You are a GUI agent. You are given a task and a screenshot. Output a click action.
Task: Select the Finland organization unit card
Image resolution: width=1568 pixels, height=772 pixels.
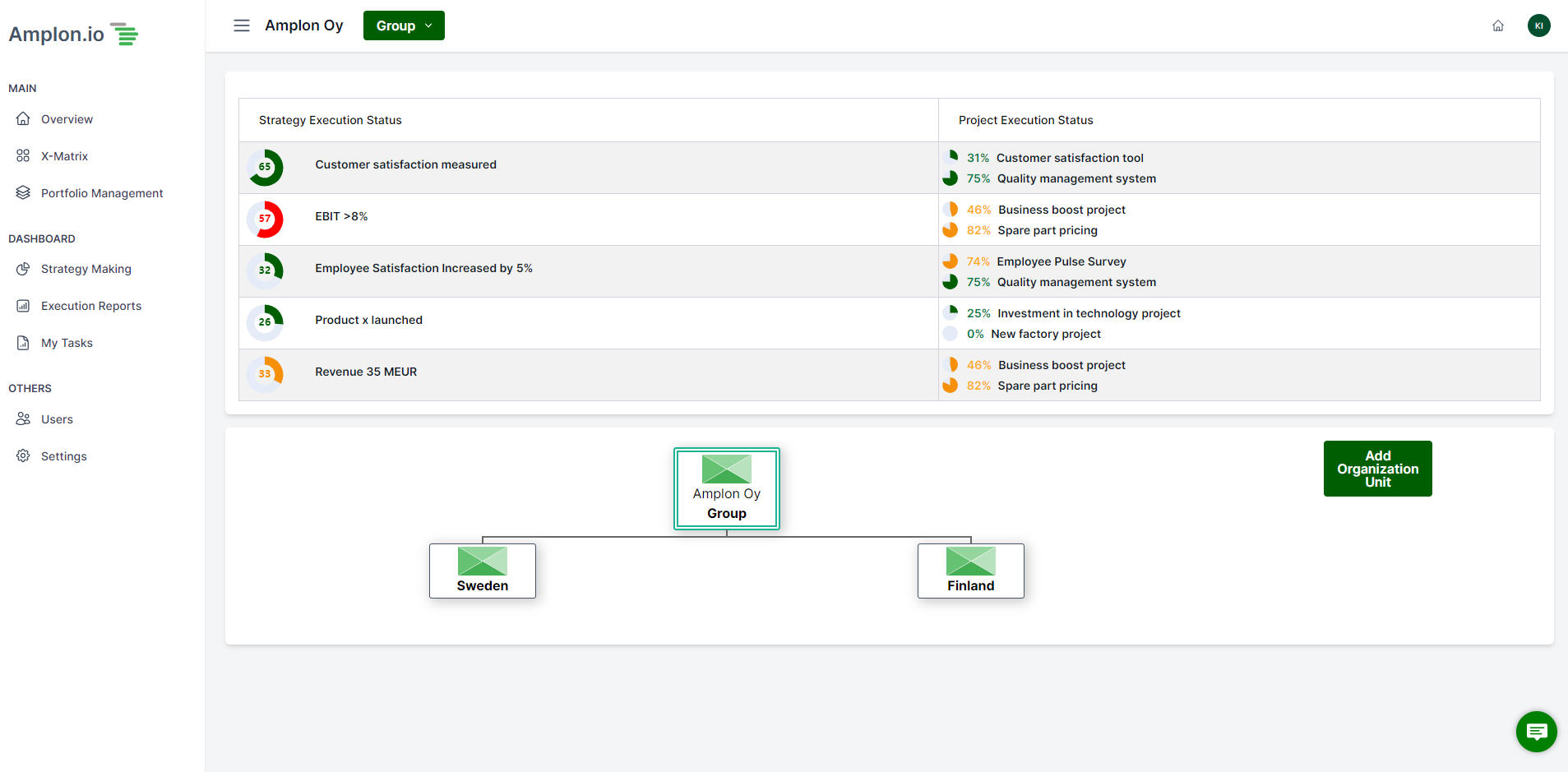click(970, 571)
